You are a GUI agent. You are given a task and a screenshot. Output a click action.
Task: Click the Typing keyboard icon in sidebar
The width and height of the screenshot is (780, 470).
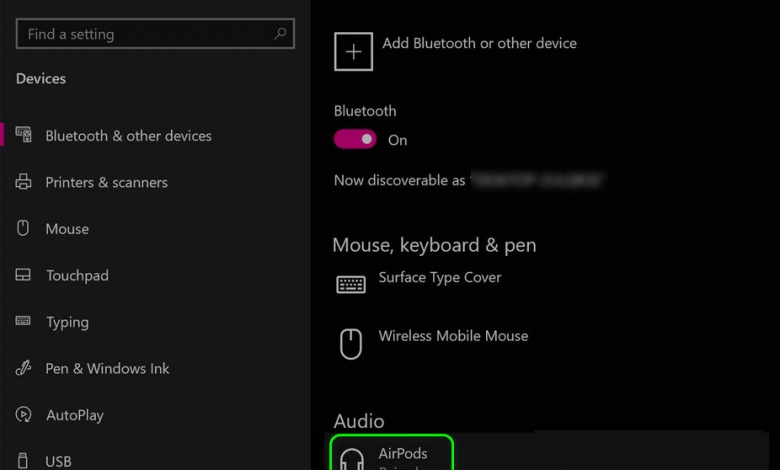click(24, 321)
